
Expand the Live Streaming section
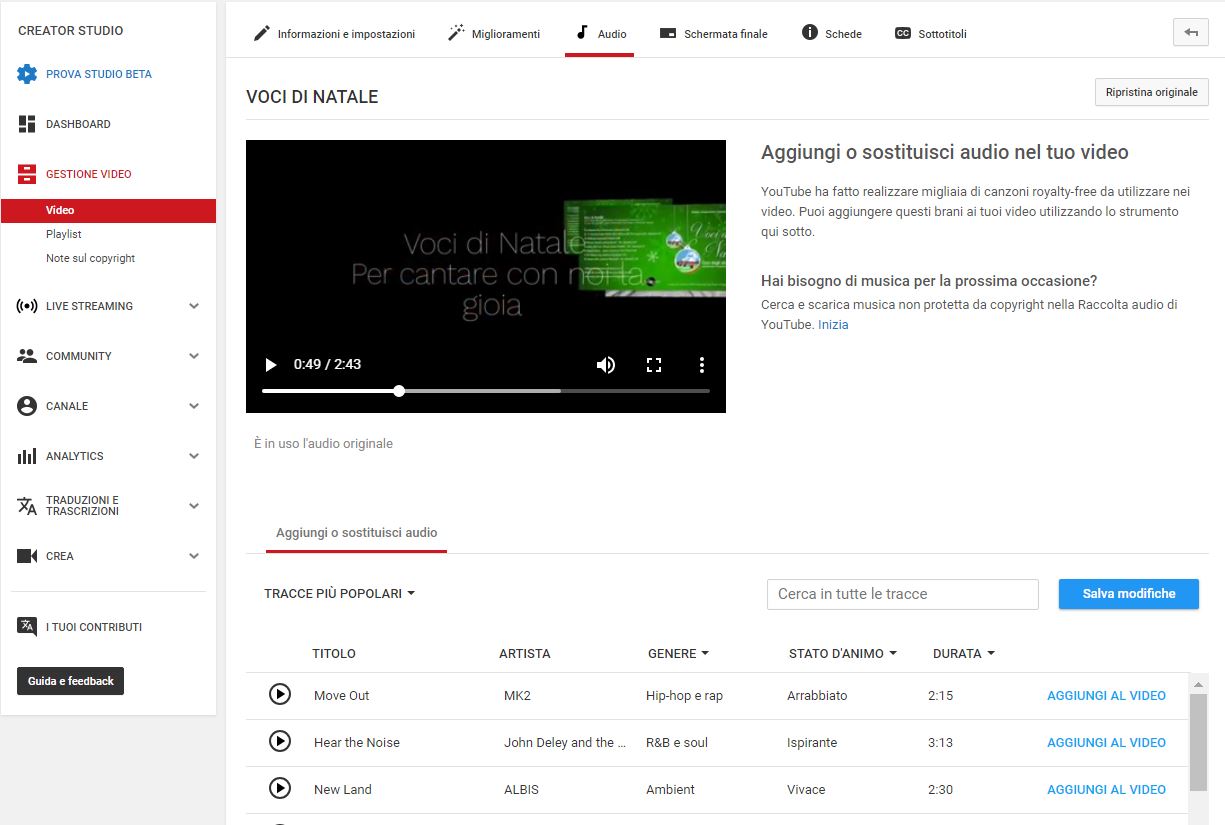coord(194,306)
